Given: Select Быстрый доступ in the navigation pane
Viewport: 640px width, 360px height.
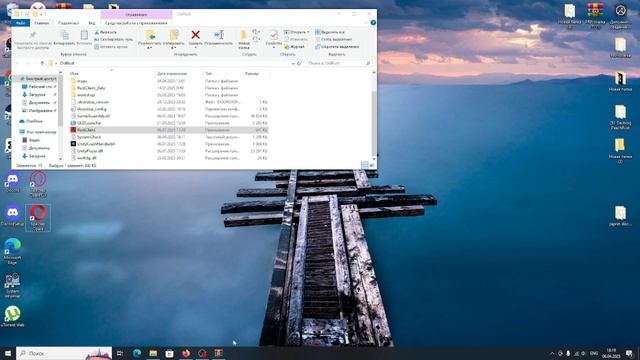Looking at the screenshot, I should pyautogui.click(x=38, y=78).
